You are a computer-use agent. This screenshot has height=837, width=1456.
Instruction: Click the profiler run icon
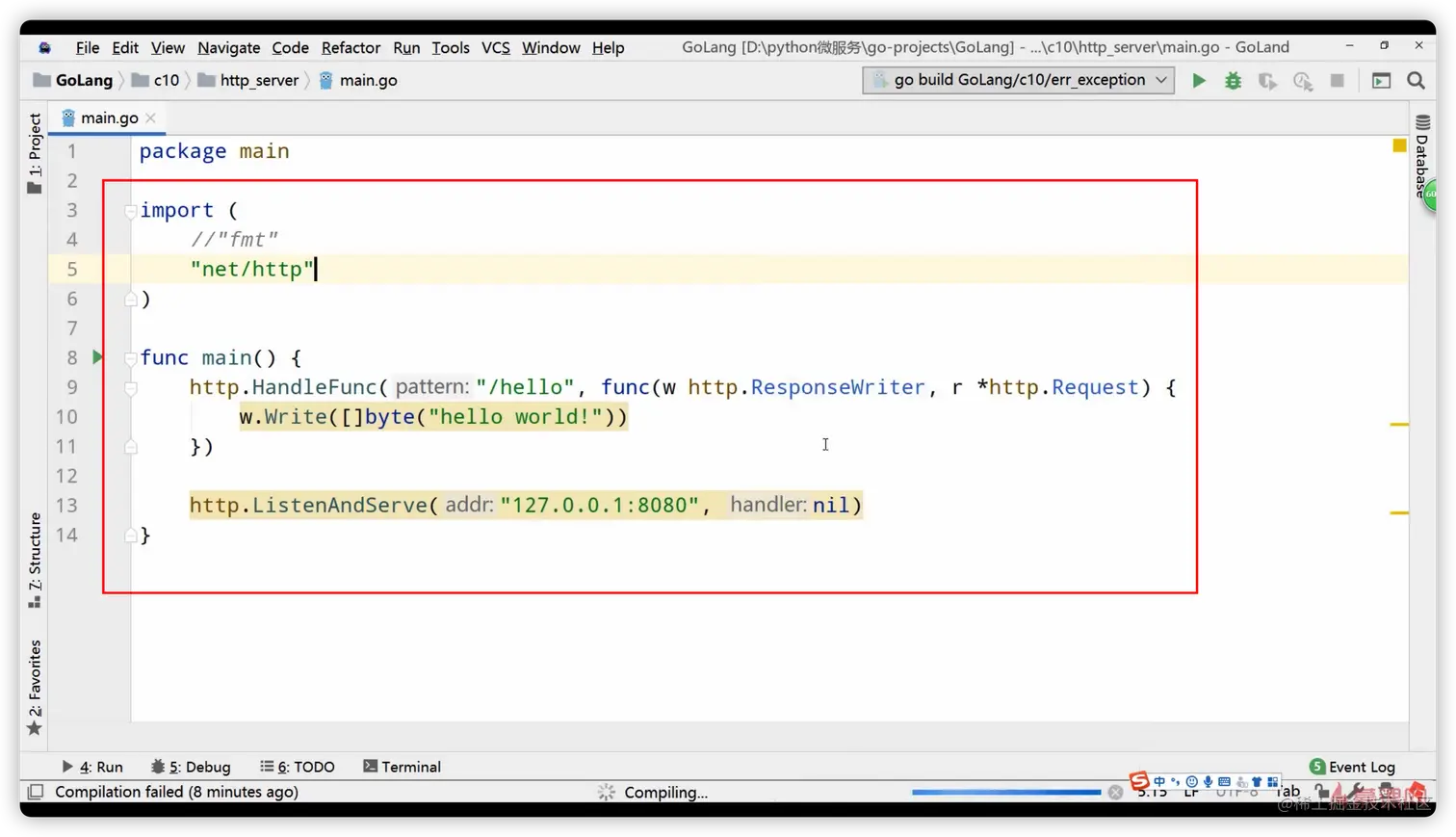click(x=1303, y=81)
